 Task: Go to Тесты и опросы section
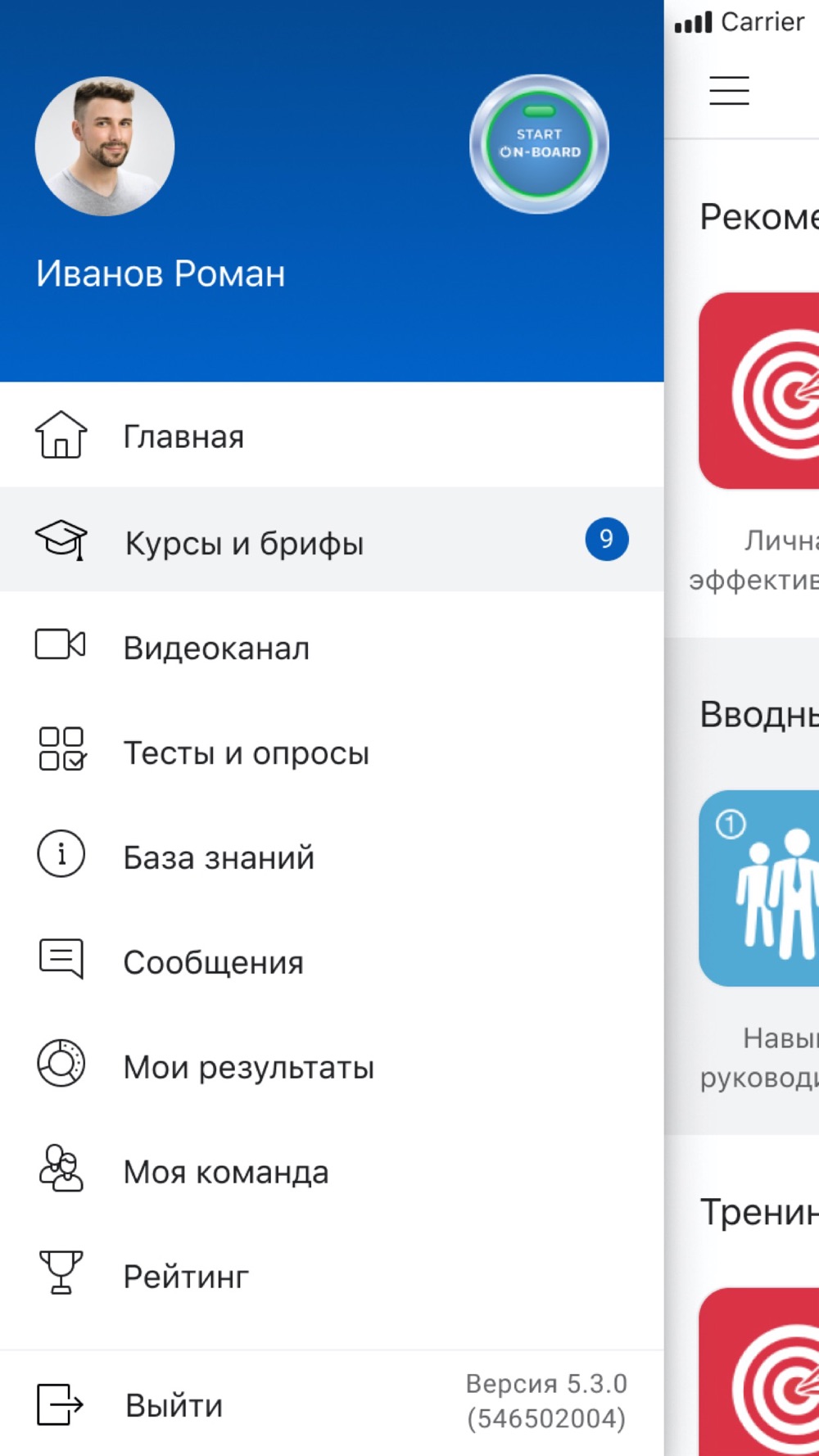click(246, 753)
